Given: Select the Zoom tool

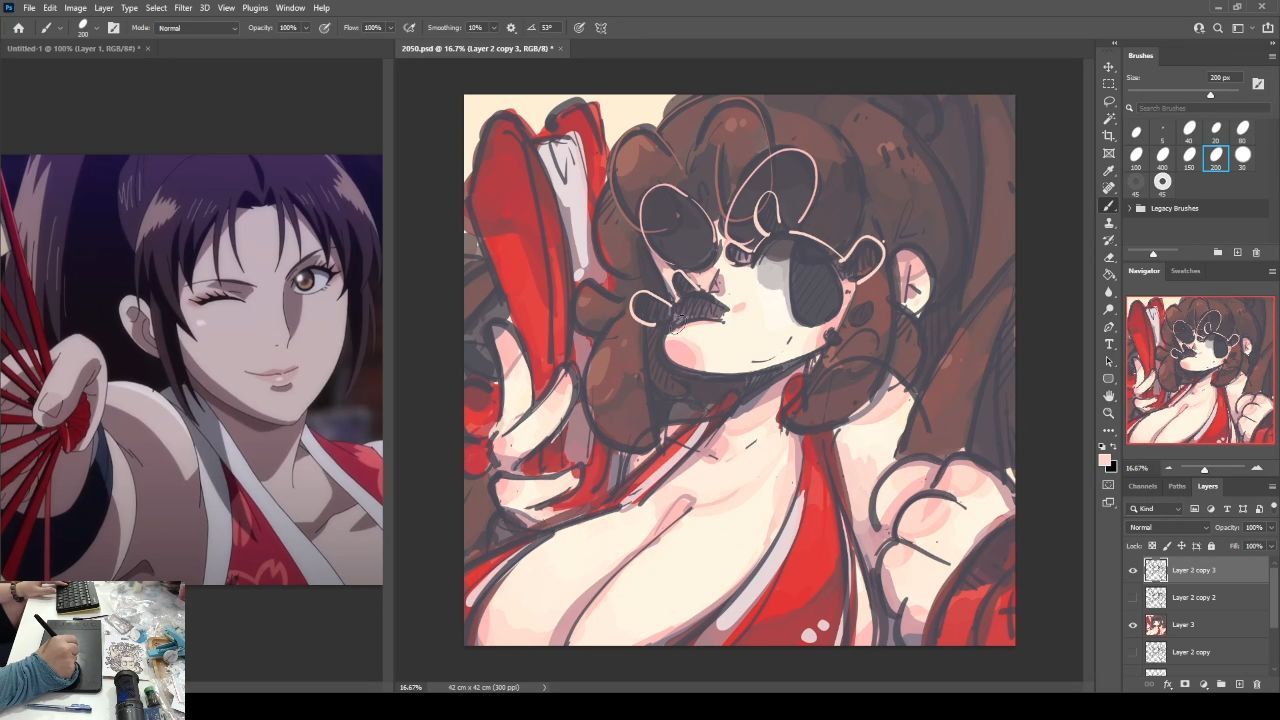Looking at the screenshot, I should point(1108,413).
